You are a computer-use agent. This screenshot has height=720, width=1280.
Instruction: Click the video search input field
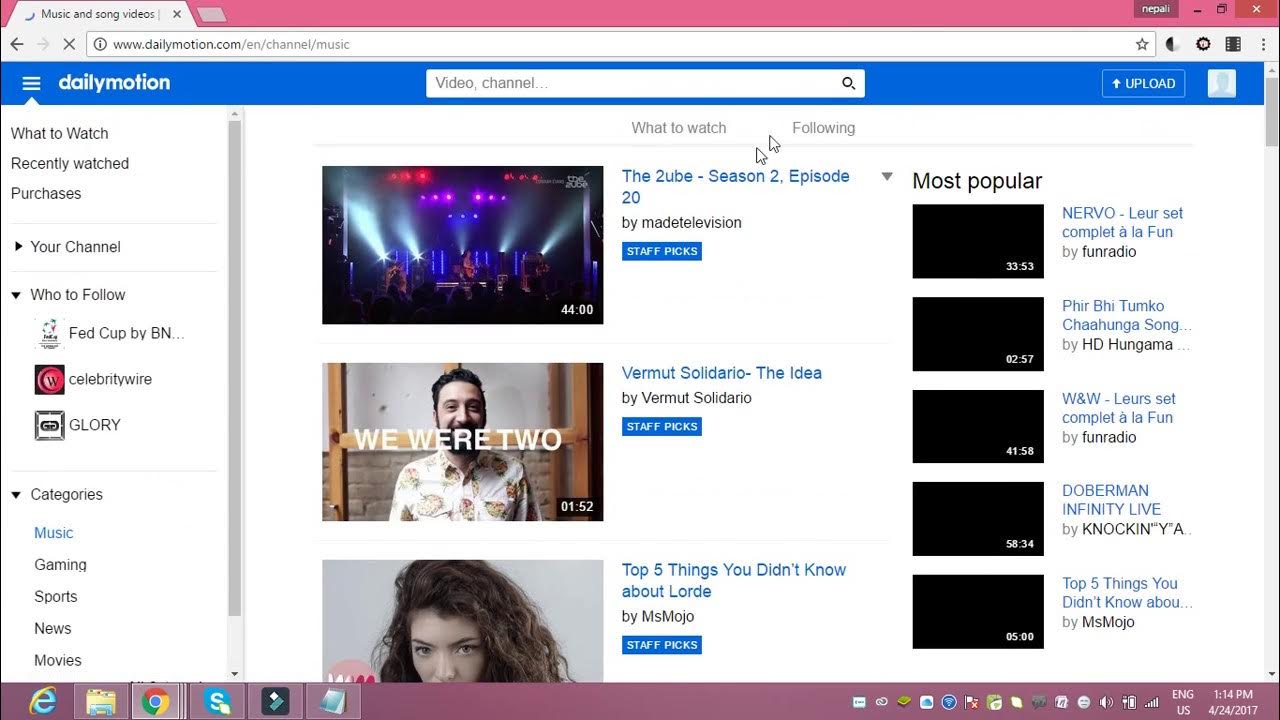click(x=632, y=83)
